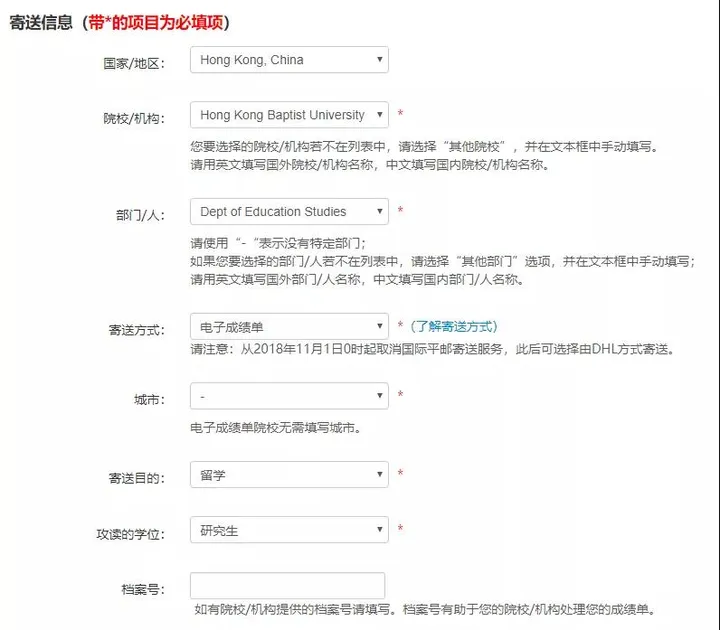The width and height of the screenshot is (720, 630).
Task: Click the arrow on the 电子成绩单 dropdown
Action: pos(380,327)
